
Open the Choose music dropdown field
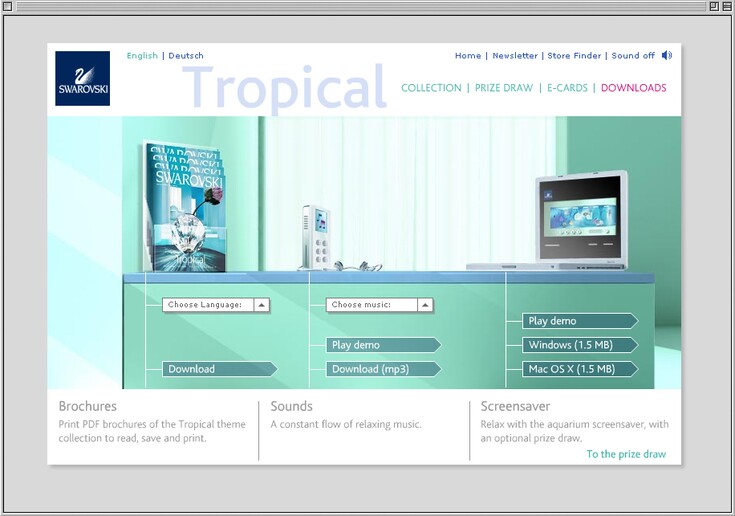point(379,305)
